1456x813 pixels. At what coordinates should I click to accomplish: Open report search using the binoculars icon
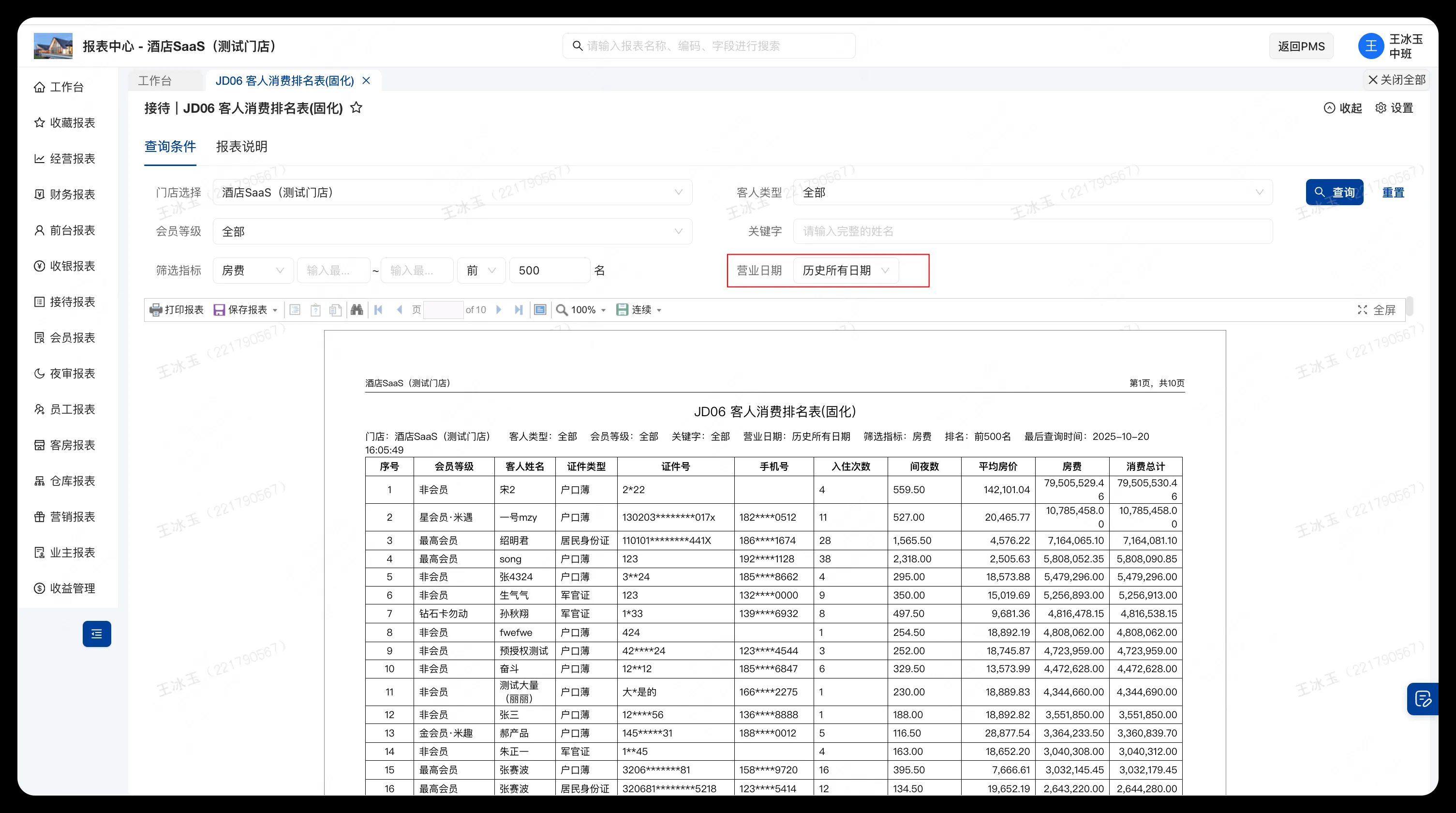(x=357, y=309)
